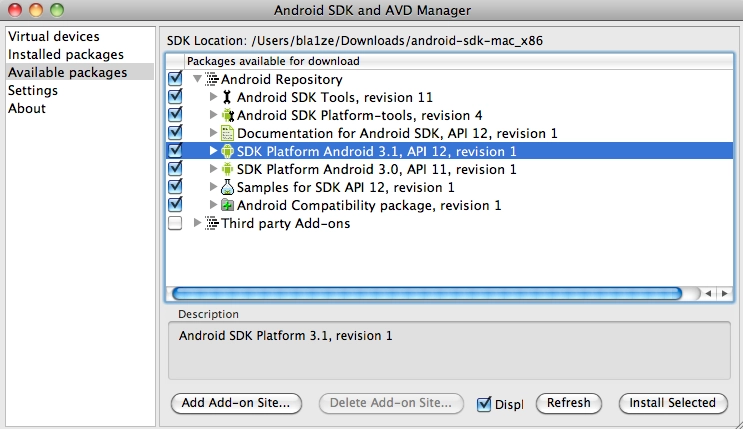Click the green Android icon for API 11
743x429 pixels.
click(x=227, y=169)
